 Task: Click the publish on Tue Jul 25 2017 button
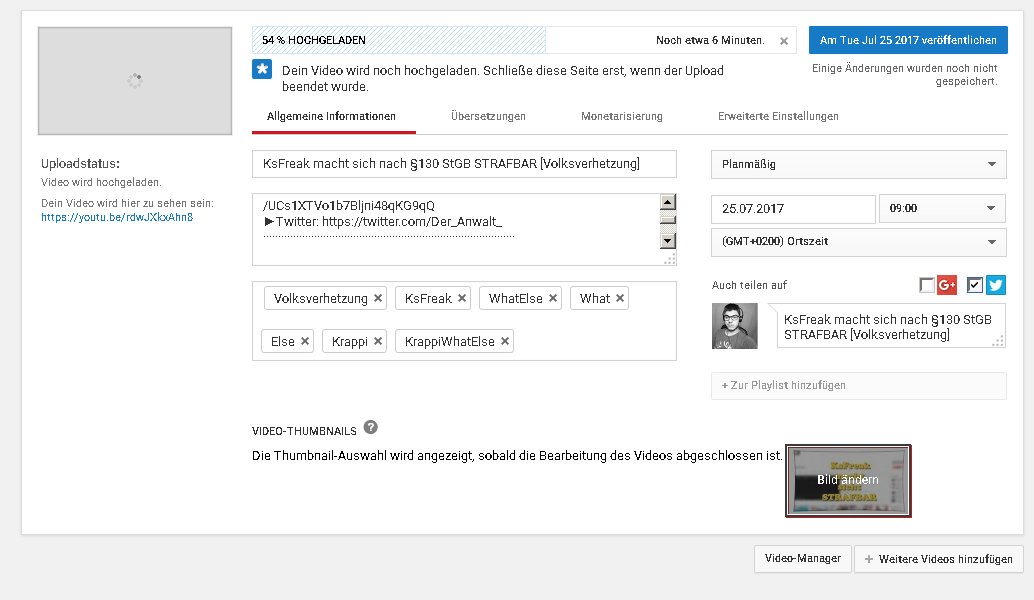click(x=908, y=40)
